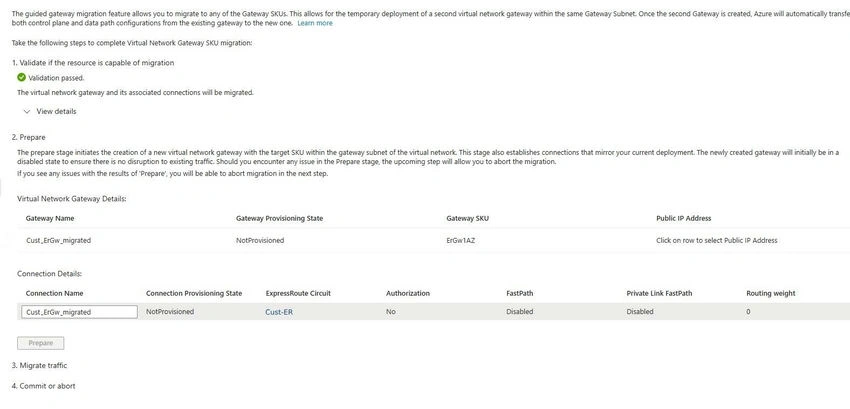Click the green Validation passed checkmark icon
Screen dimensions: 850x409
point(22,77)
